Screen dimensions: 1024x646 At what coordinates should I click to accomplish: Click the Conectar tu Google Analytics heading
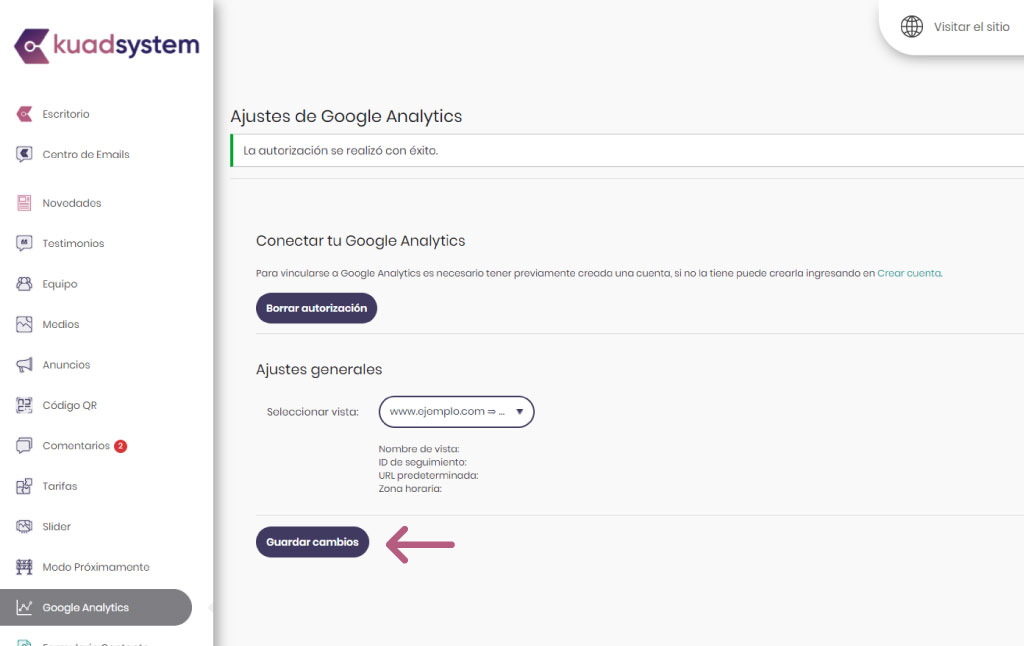pyautogui.click(x=360, y=241)
